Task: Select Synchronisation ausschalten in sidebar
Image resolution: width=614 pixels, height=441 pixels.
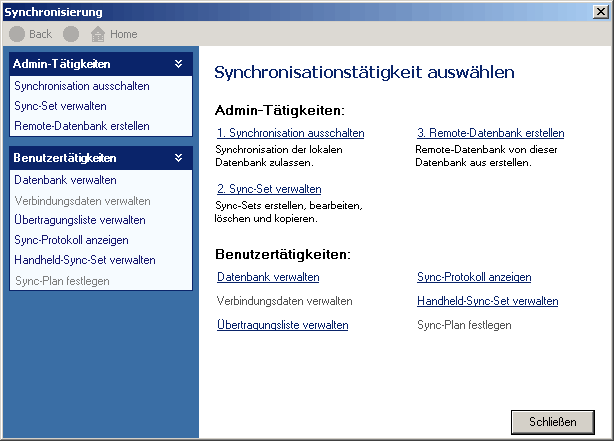Action: [x=82, y=86]
